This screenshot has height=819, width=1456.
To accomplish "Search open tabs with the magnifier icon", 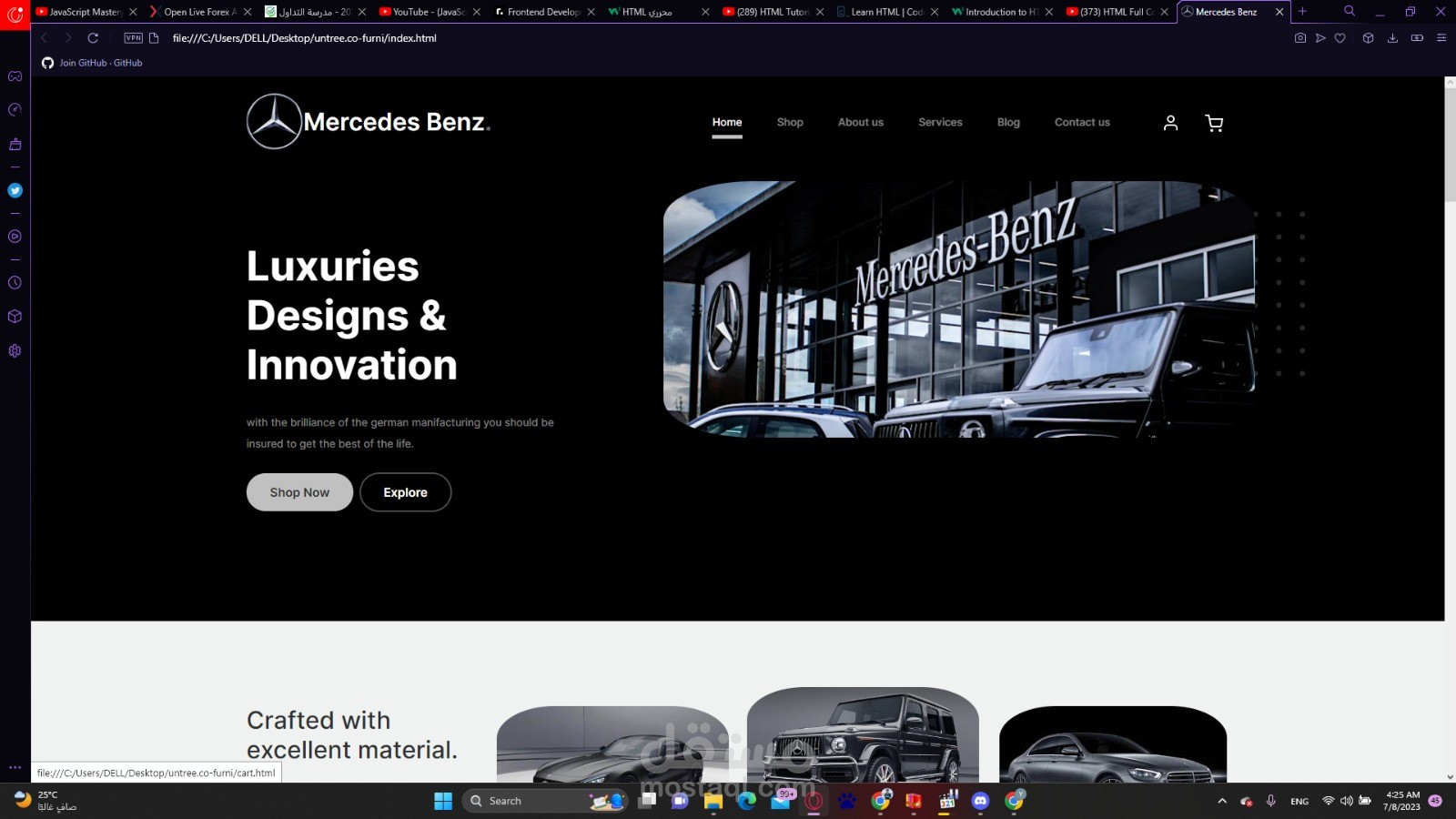I will (1350, 12).
